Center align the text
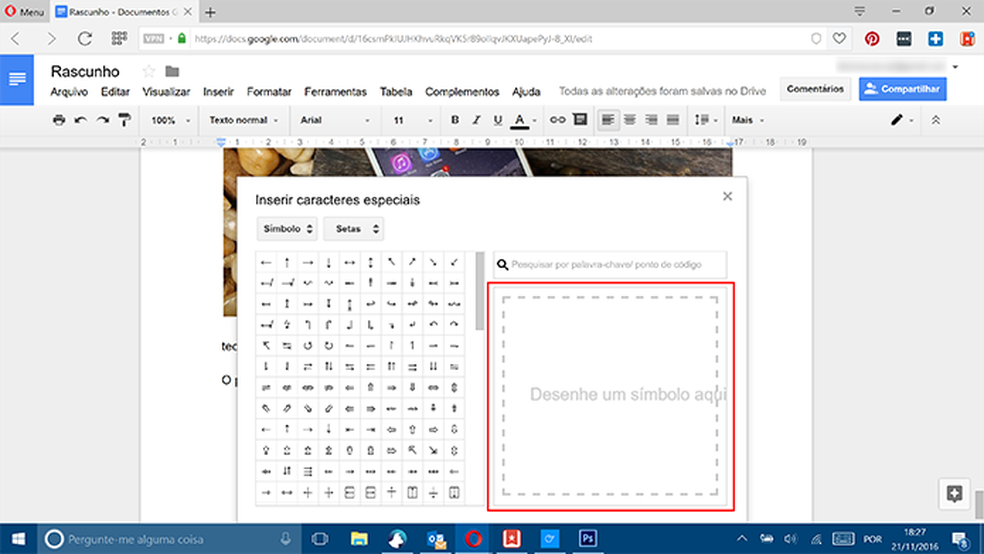 point(629,120)
